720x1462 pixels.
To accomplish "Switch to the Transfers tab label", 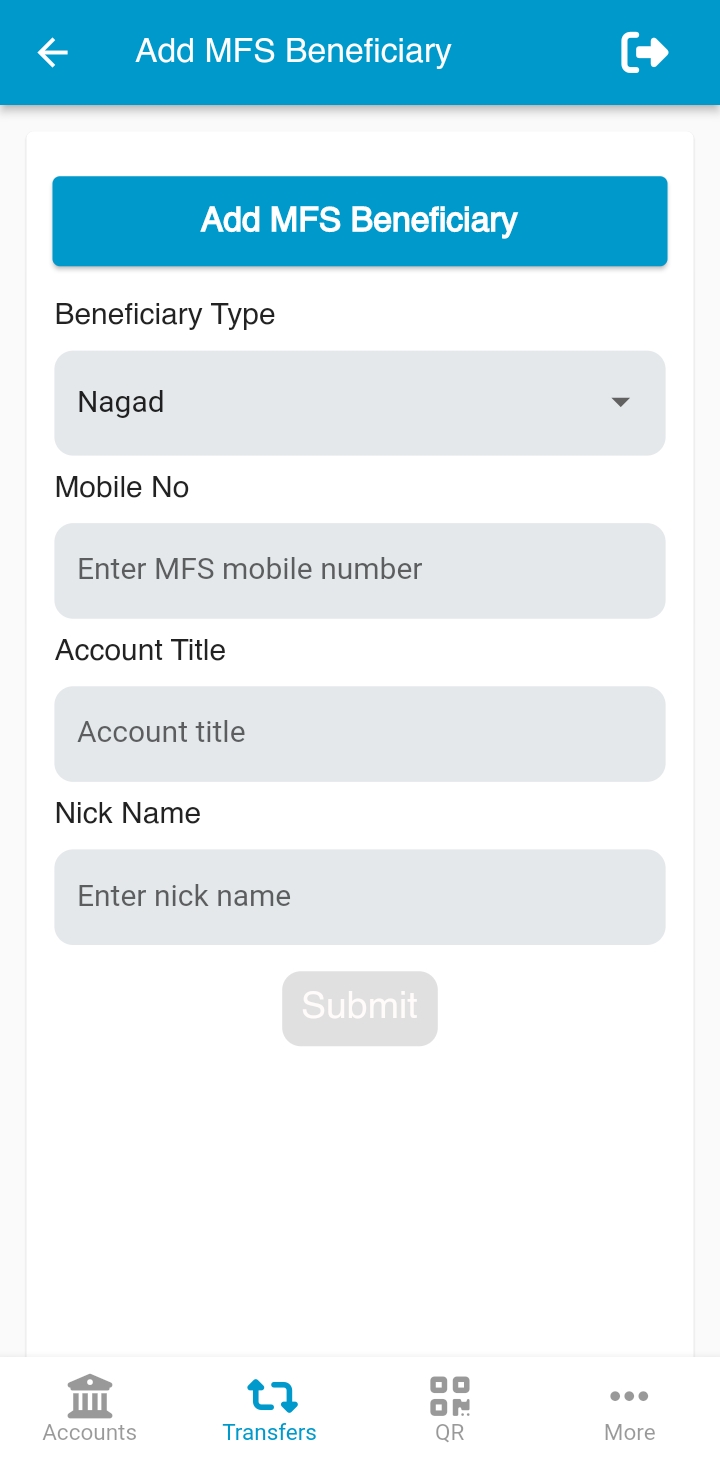I will pyautogui.click(x=270, y=1432).
